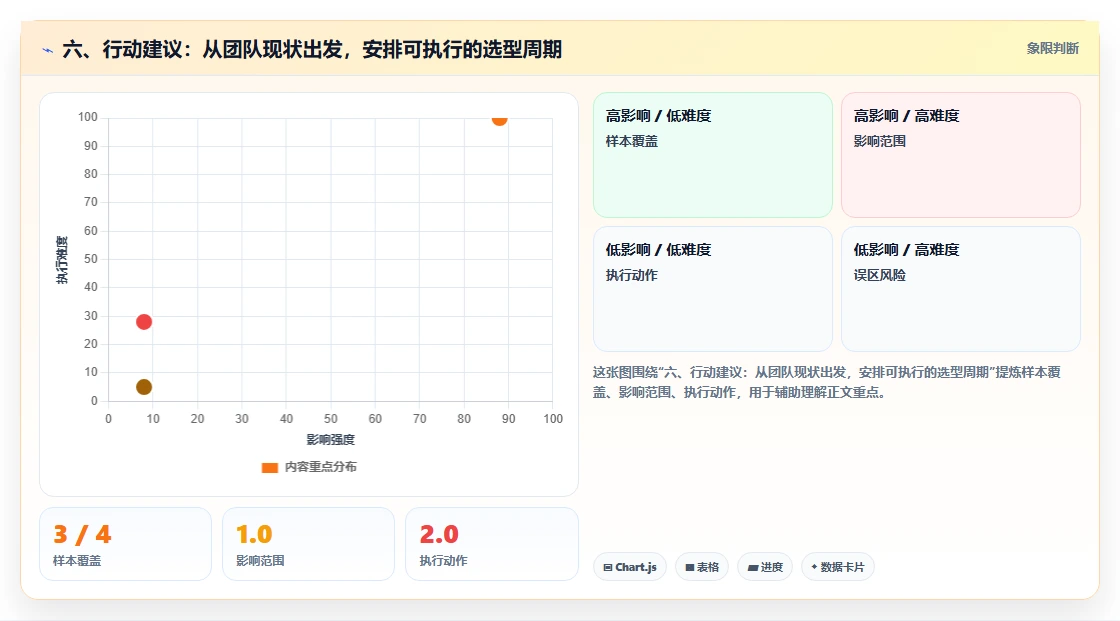
Task: Click the lightning icon beside the section title
Action: pyautogui.click(x=48, y=50)
